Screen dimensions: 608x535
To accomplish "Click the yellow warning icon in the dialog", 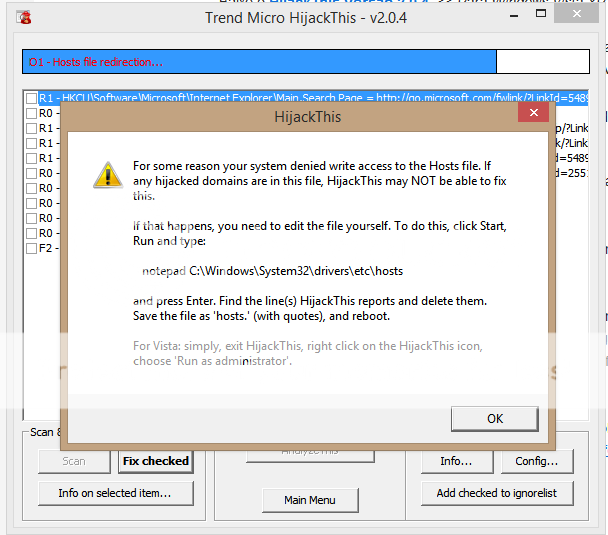I will [x=108, y=175].
